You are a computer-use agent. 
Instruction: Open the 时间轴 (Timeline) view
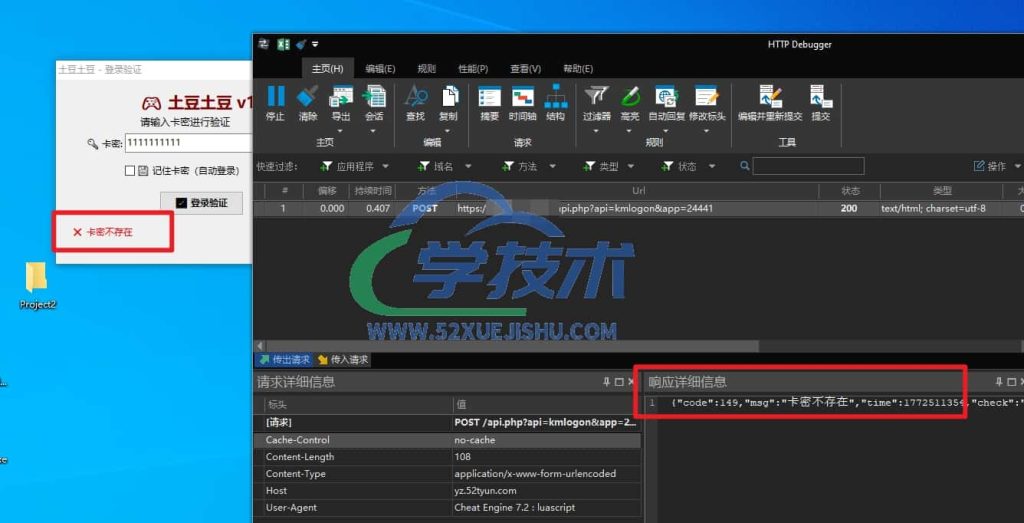(523, 98)
